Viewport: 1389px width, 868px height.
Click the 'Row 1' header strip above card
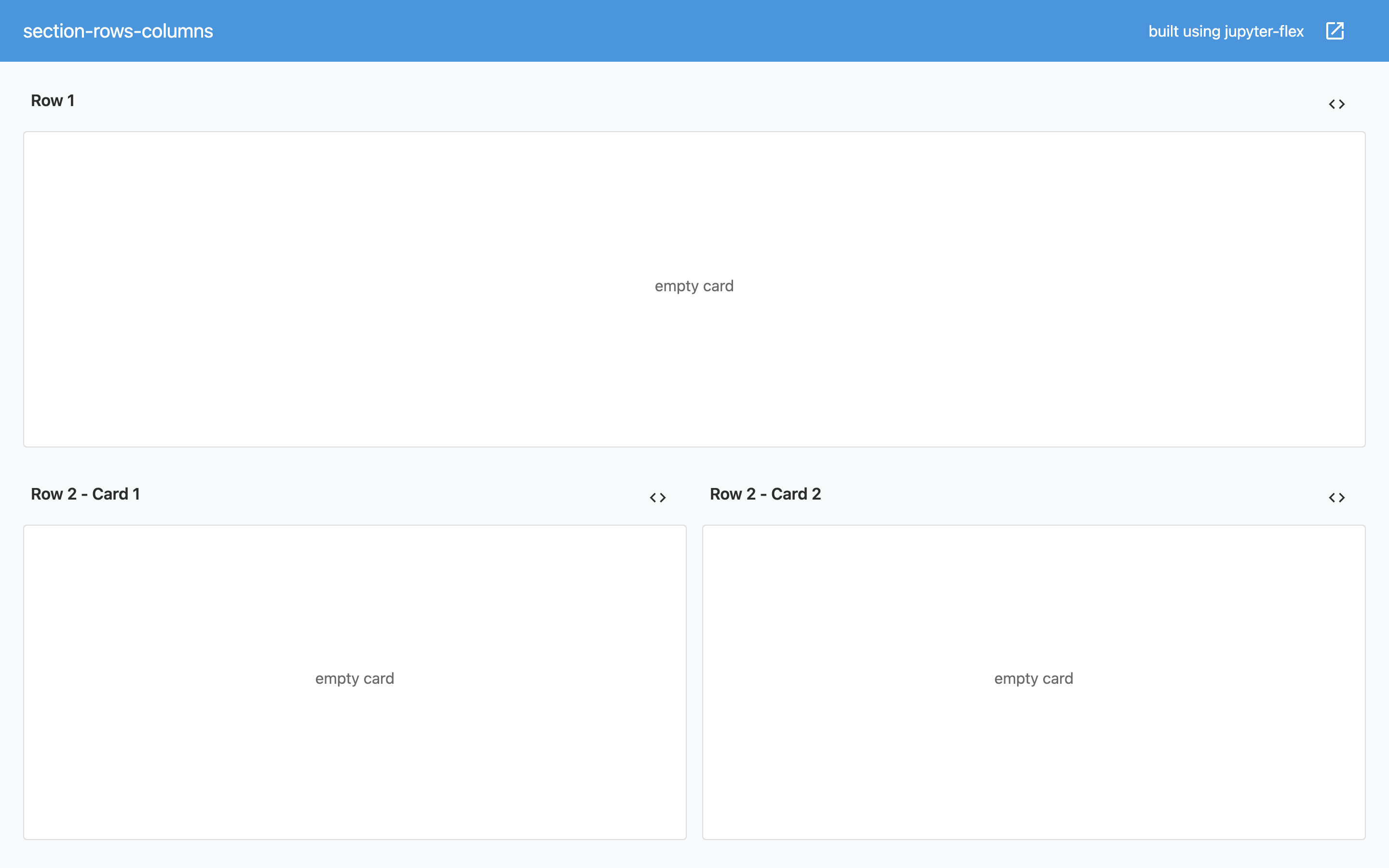click(689, 101)
